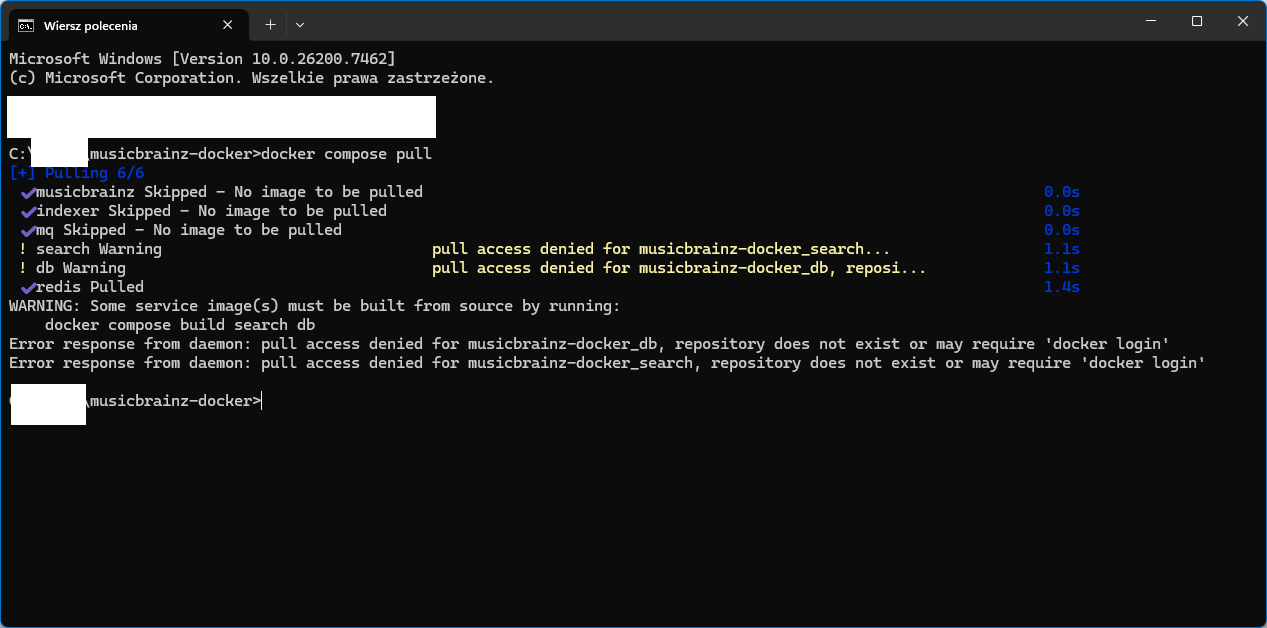The height and width of the screenshot is (628, 1267).
Task: Click the 1.4s timing for redis
Action: pos(1062,288)
